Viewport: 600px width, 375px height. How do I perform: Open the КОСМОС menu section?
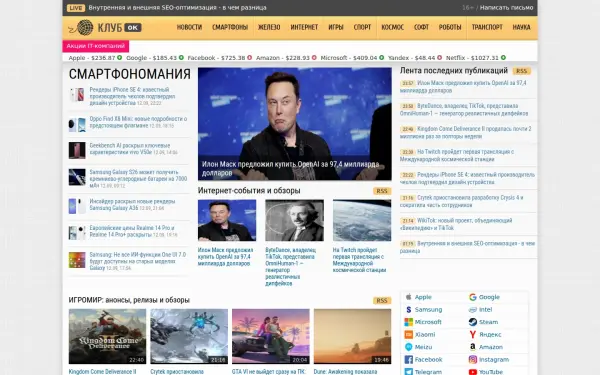coord(393,28)
